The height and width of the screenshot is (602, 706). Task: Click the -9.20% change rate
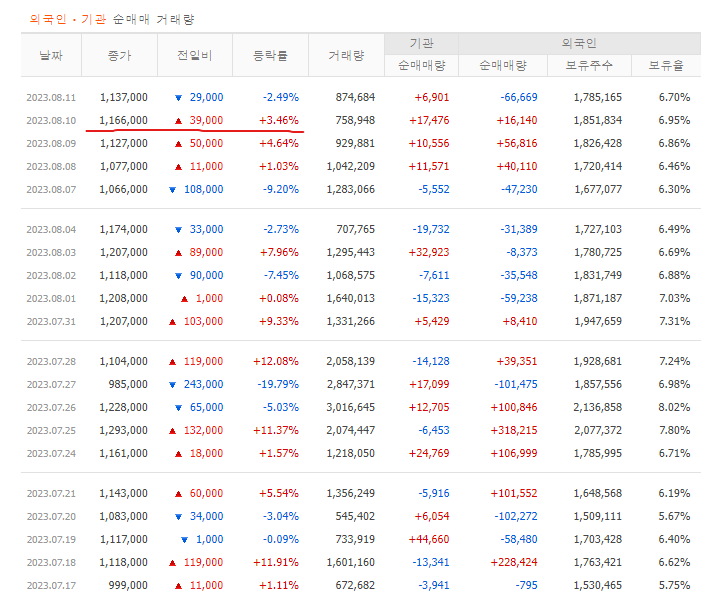pos(281,189)
